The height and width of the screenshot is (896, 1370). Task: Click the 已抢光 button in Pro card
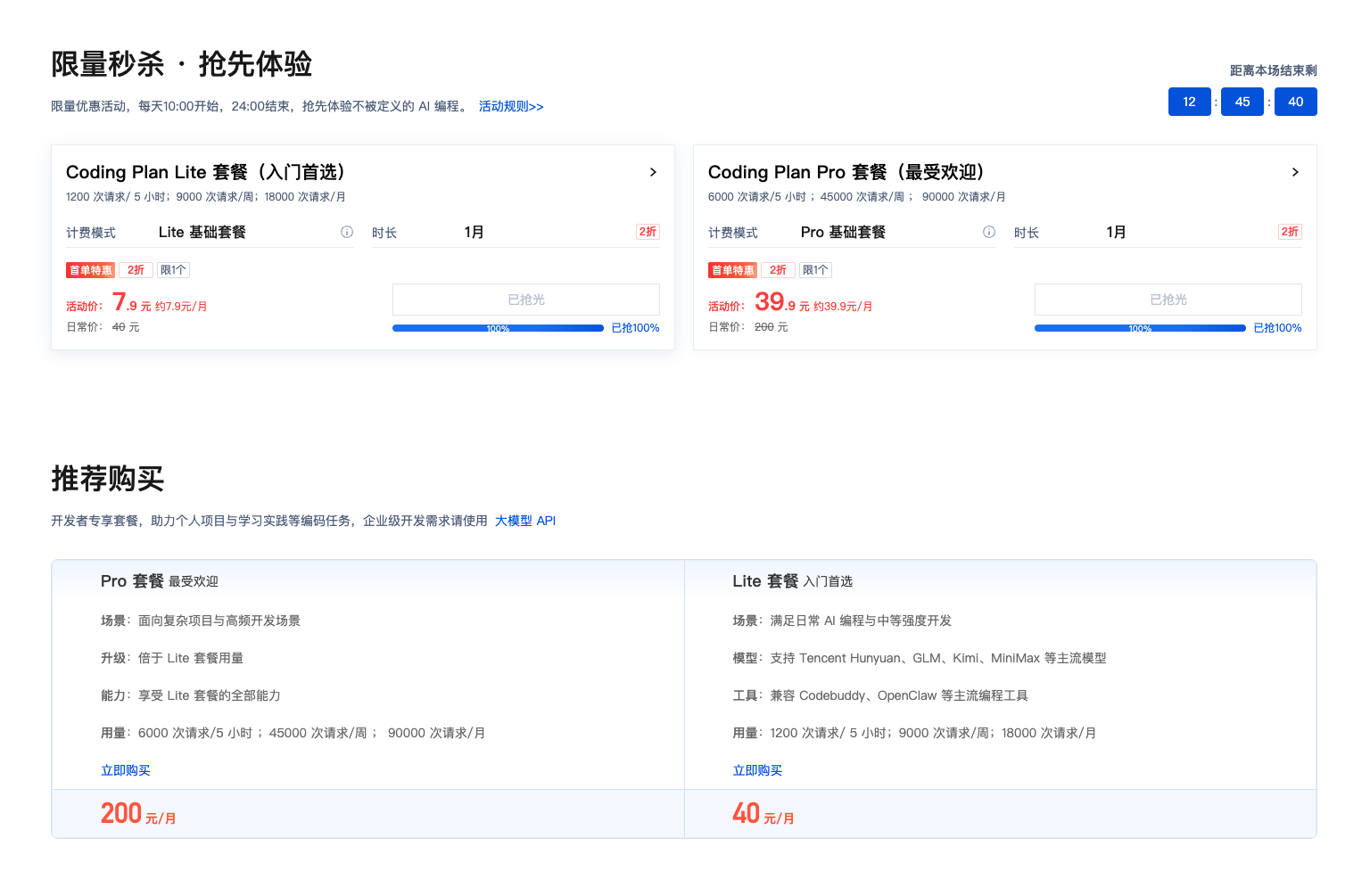pos(1168,300)
